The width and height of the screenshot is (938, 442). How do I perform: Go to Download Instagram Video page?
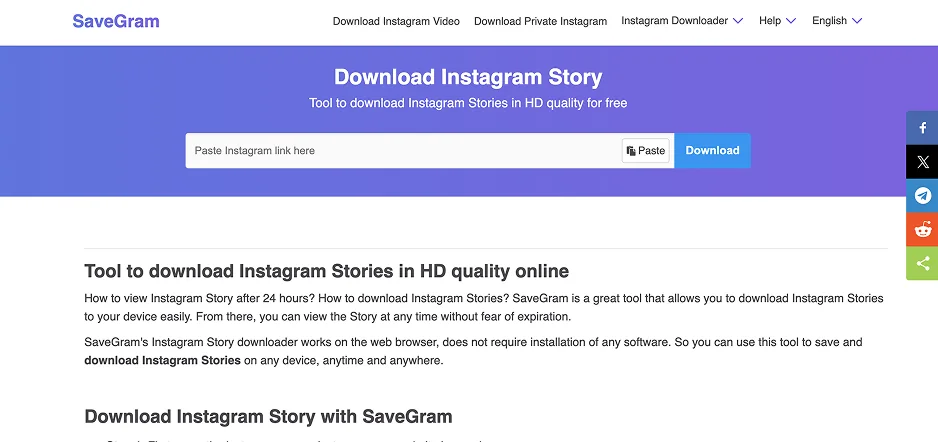(396, 22)
